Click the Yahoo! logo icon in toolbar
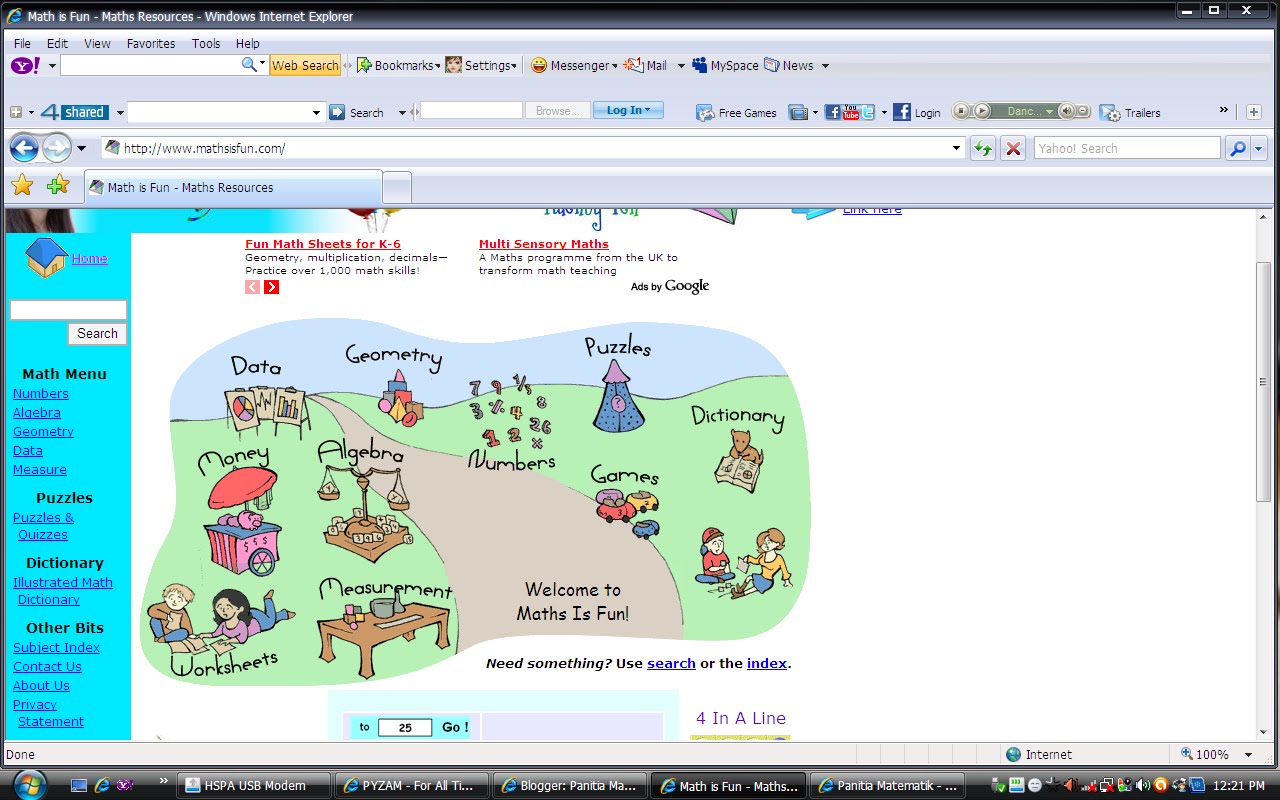This screenshot has width=1280, height=800. coord(25,65)
